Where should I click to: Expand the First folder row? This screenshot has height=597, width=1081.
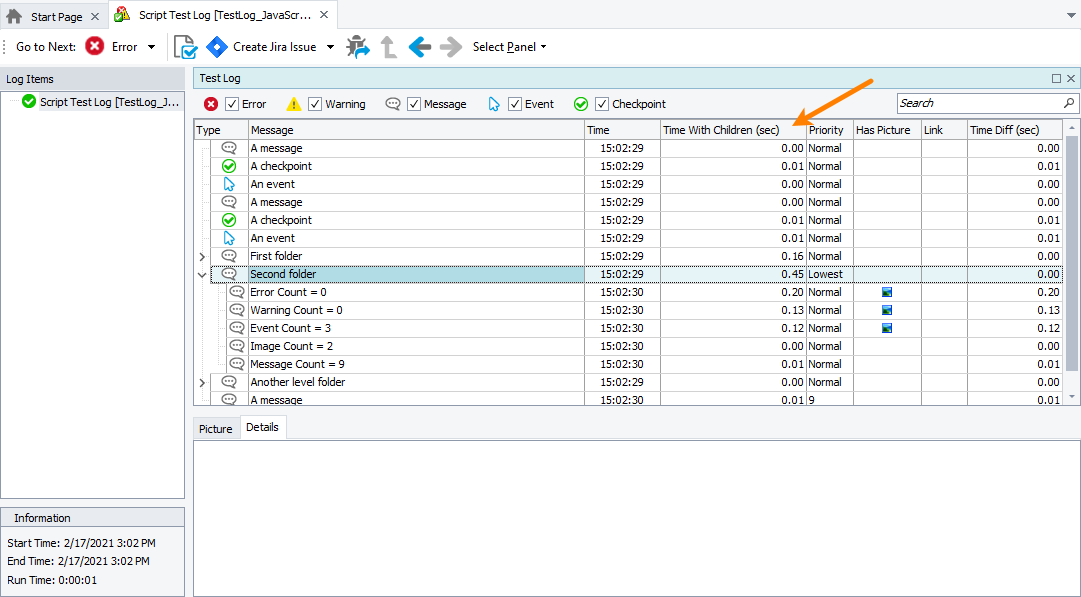pyautogui.click(x=202, y=256)
